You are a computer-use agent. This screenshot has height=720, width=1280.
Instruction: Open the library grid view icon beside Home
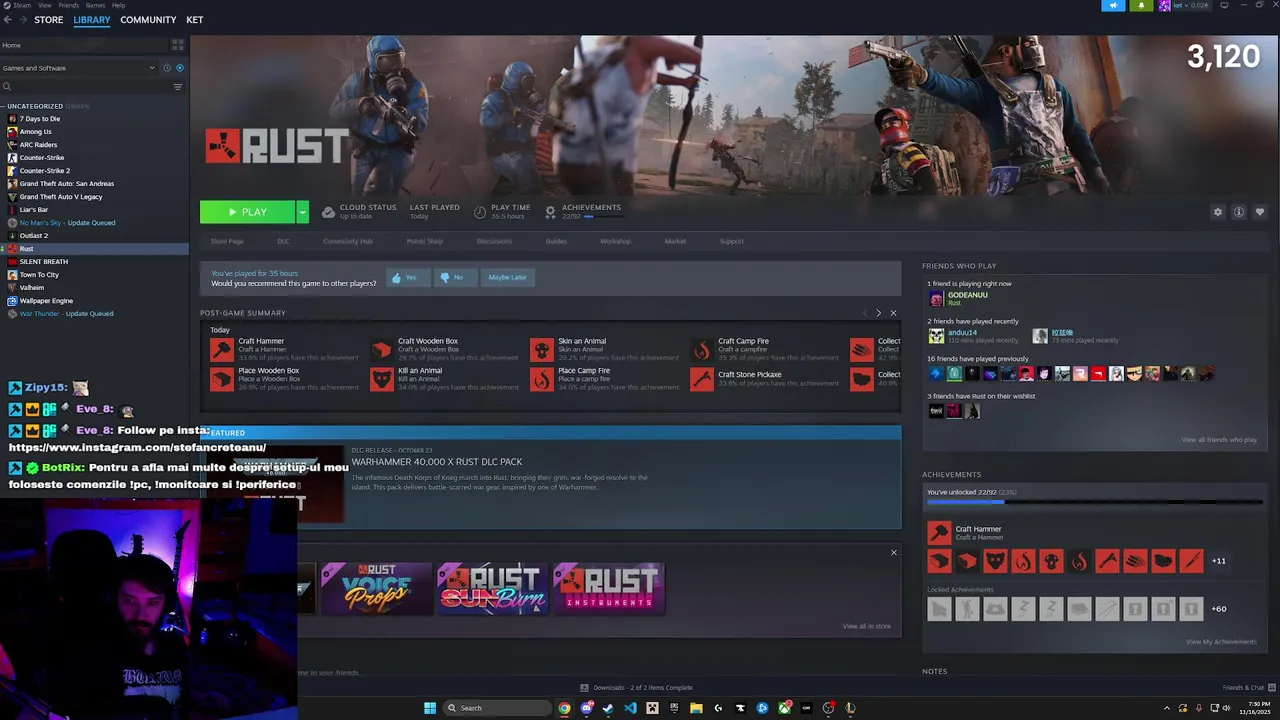pos(178,45)
